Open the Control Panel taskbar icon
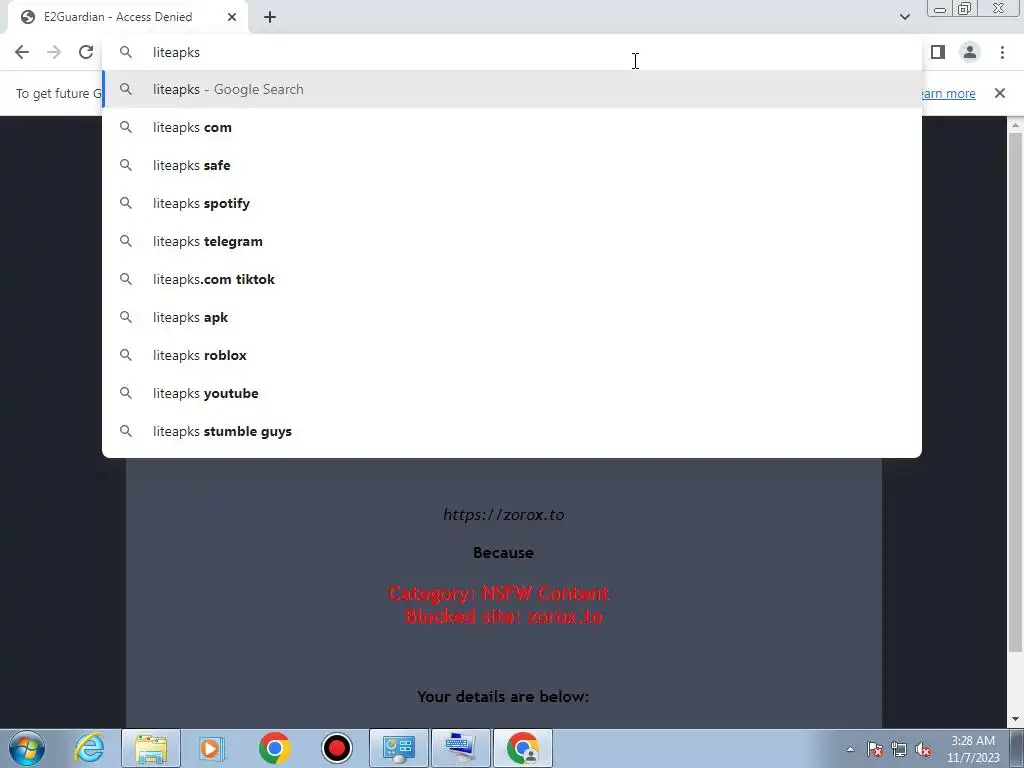The image size is (1024, 768). [399, 748]
